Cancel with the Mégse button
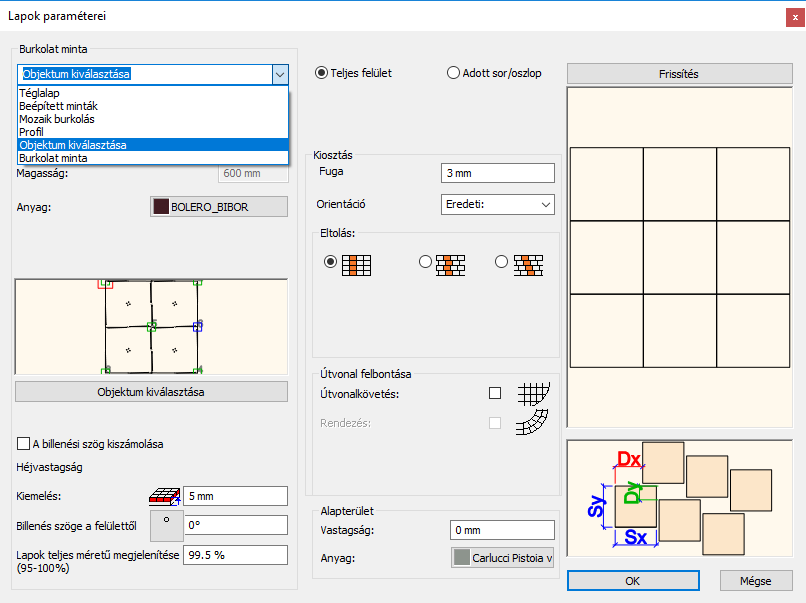This screenshot has height=603, width=806. pos(756,581)
